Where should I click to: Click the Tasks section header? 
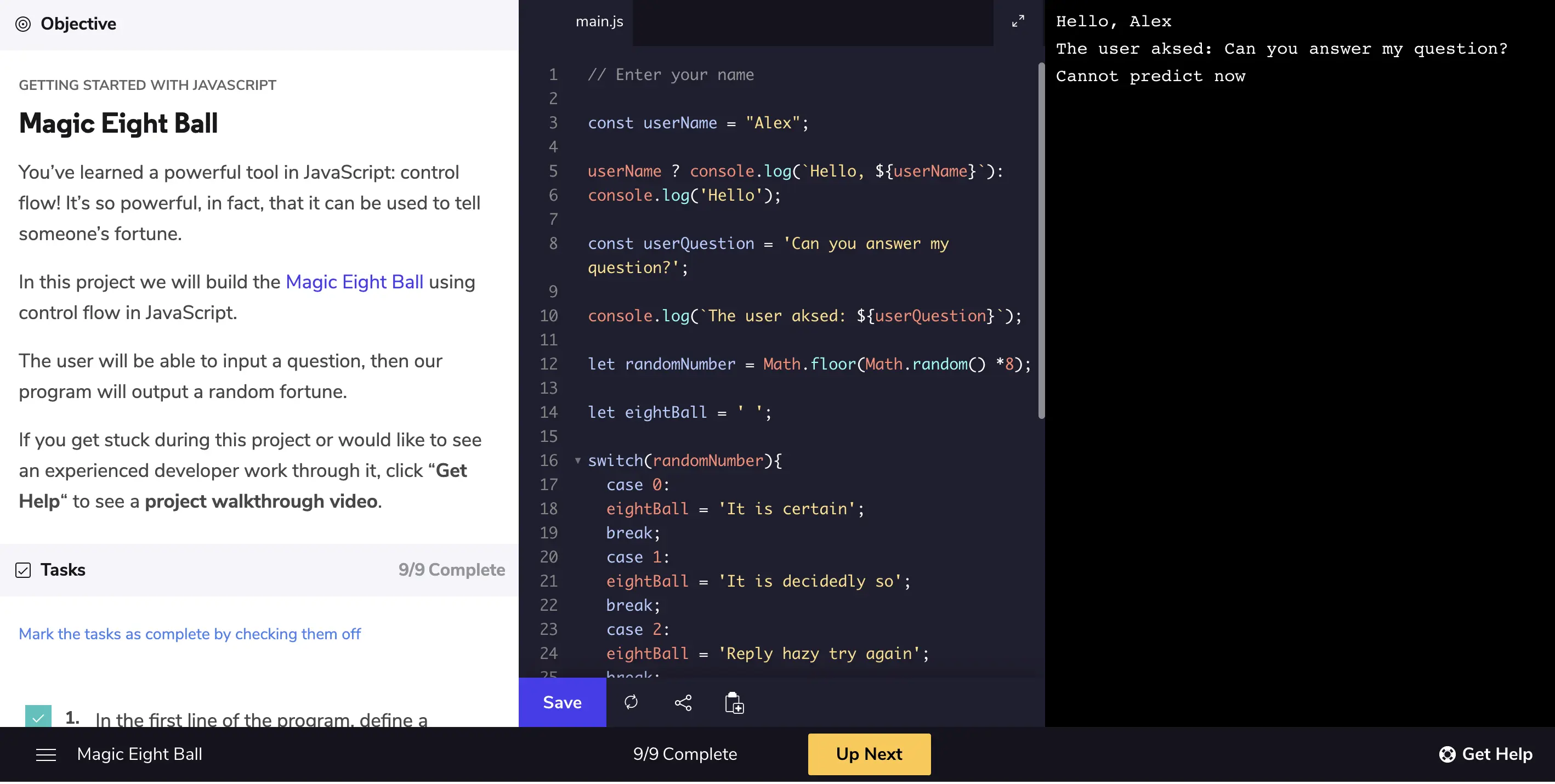tap(259, 570)
